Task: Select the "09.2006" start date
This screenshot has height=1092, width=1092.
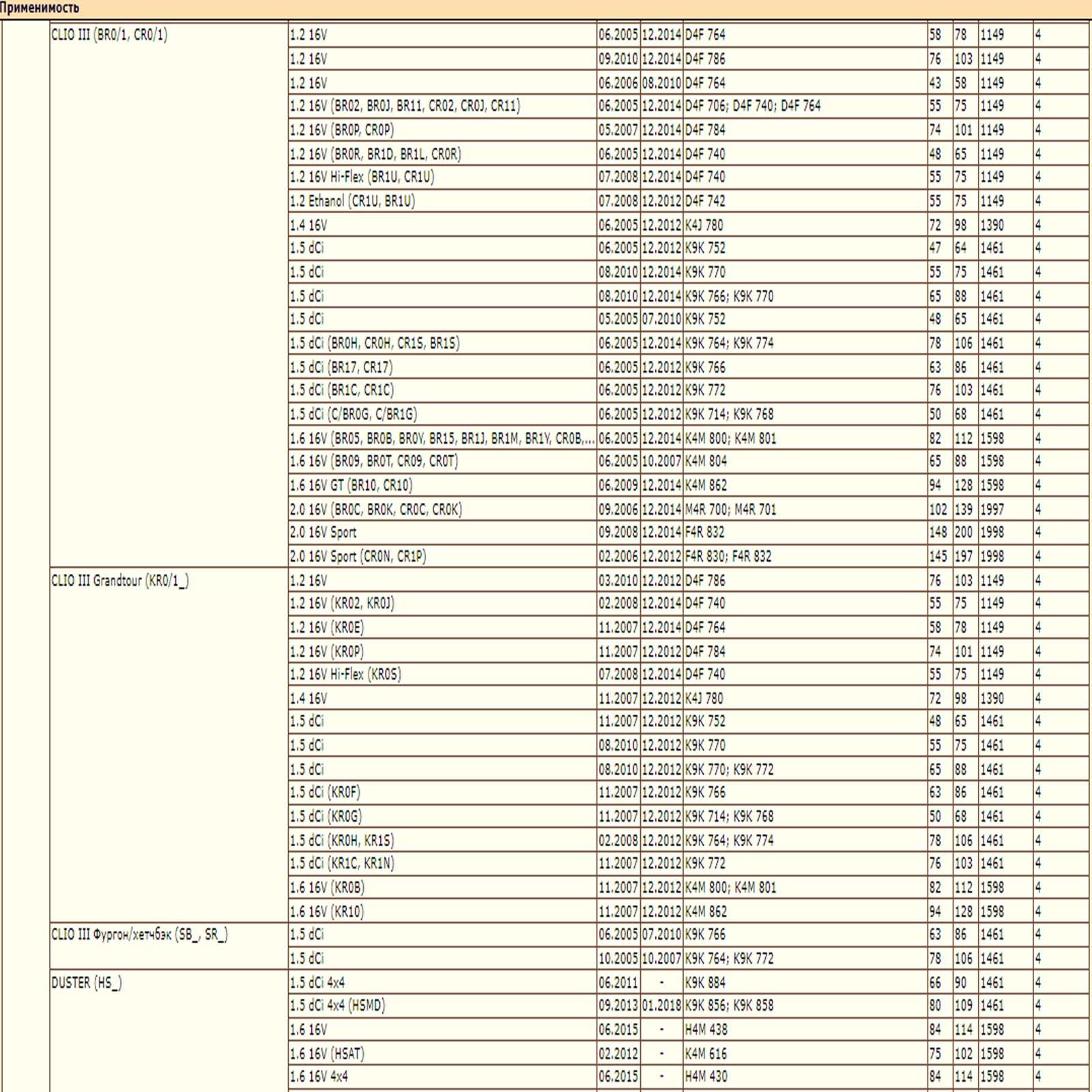Action: 618,509
